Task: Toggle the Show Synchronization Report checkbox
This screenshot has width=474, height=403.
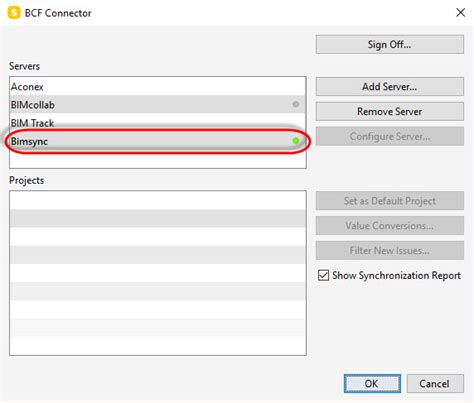Action: point(323,275)
